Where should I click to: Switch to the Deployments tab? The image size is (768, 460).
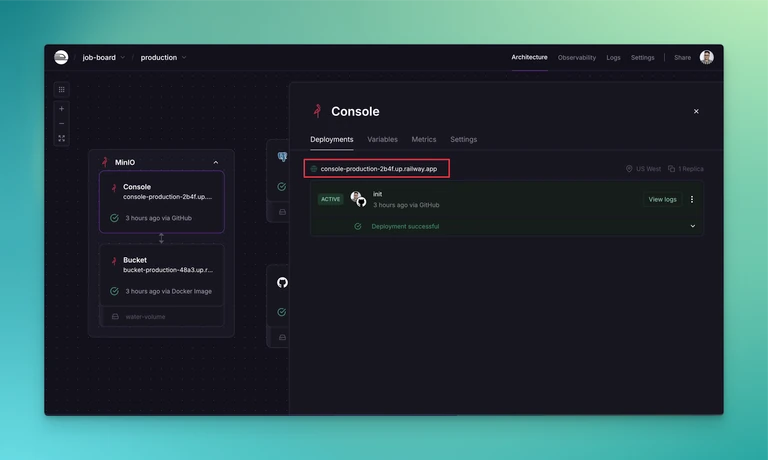click(x=332, y=140)
